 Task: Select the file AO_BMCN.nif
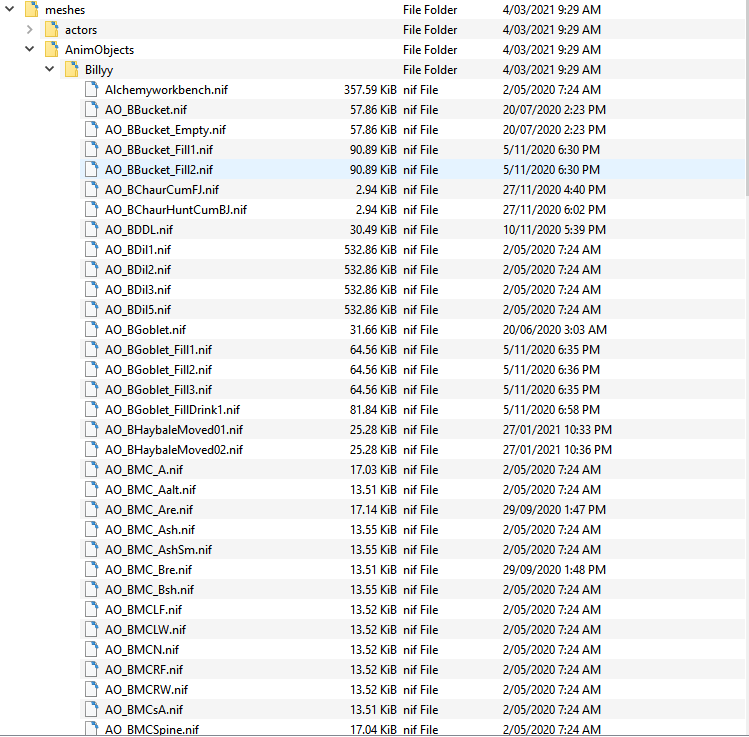(142, 650)
